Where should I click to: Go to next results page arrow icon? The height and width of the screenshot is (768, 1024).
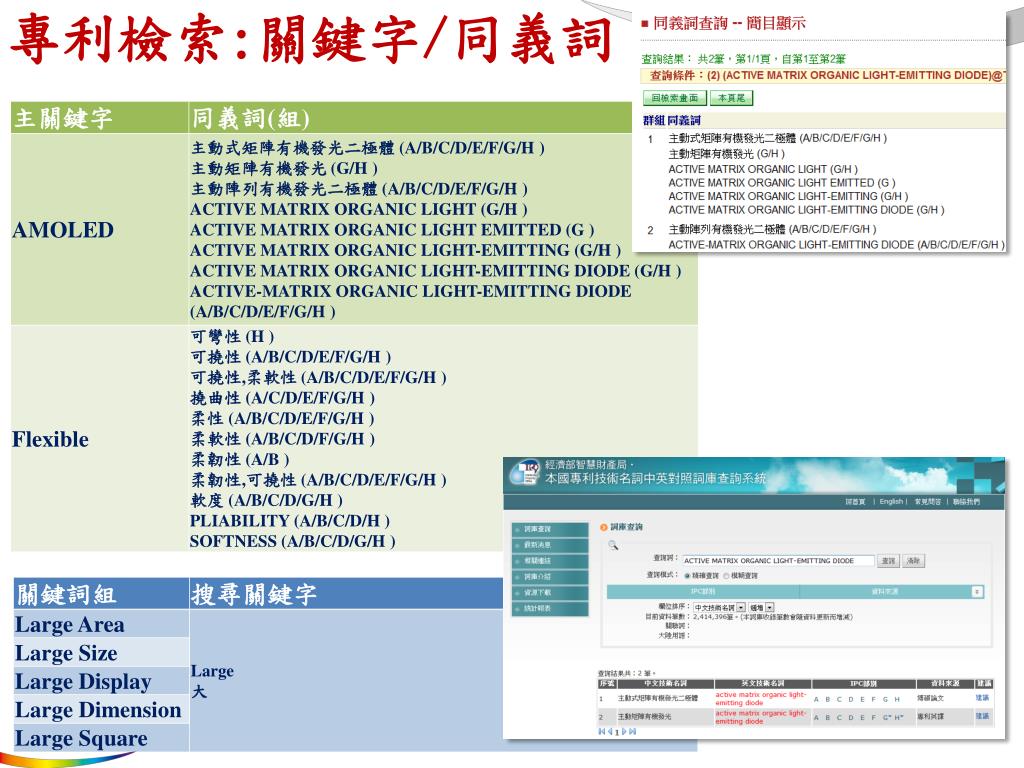point(624,731)
